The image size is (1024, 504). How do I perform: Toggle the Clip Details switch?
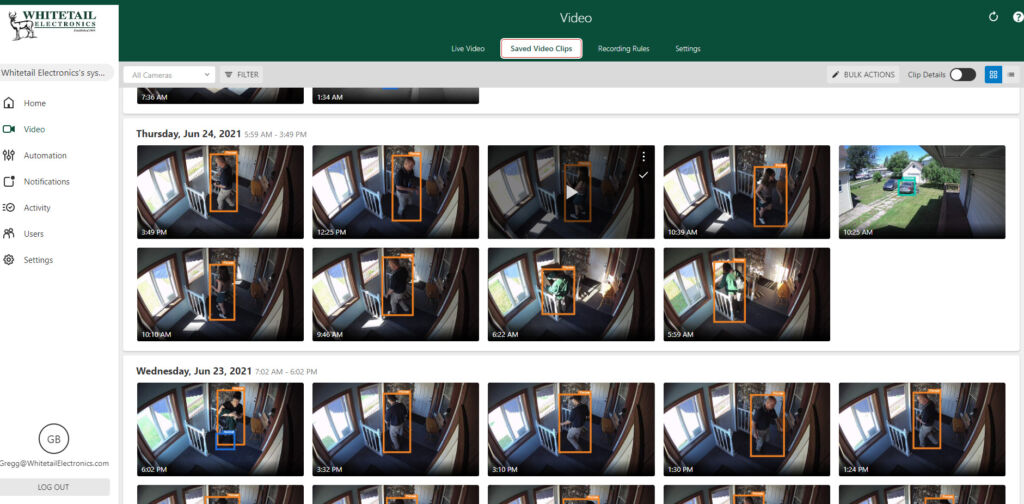tap(962, 74)
